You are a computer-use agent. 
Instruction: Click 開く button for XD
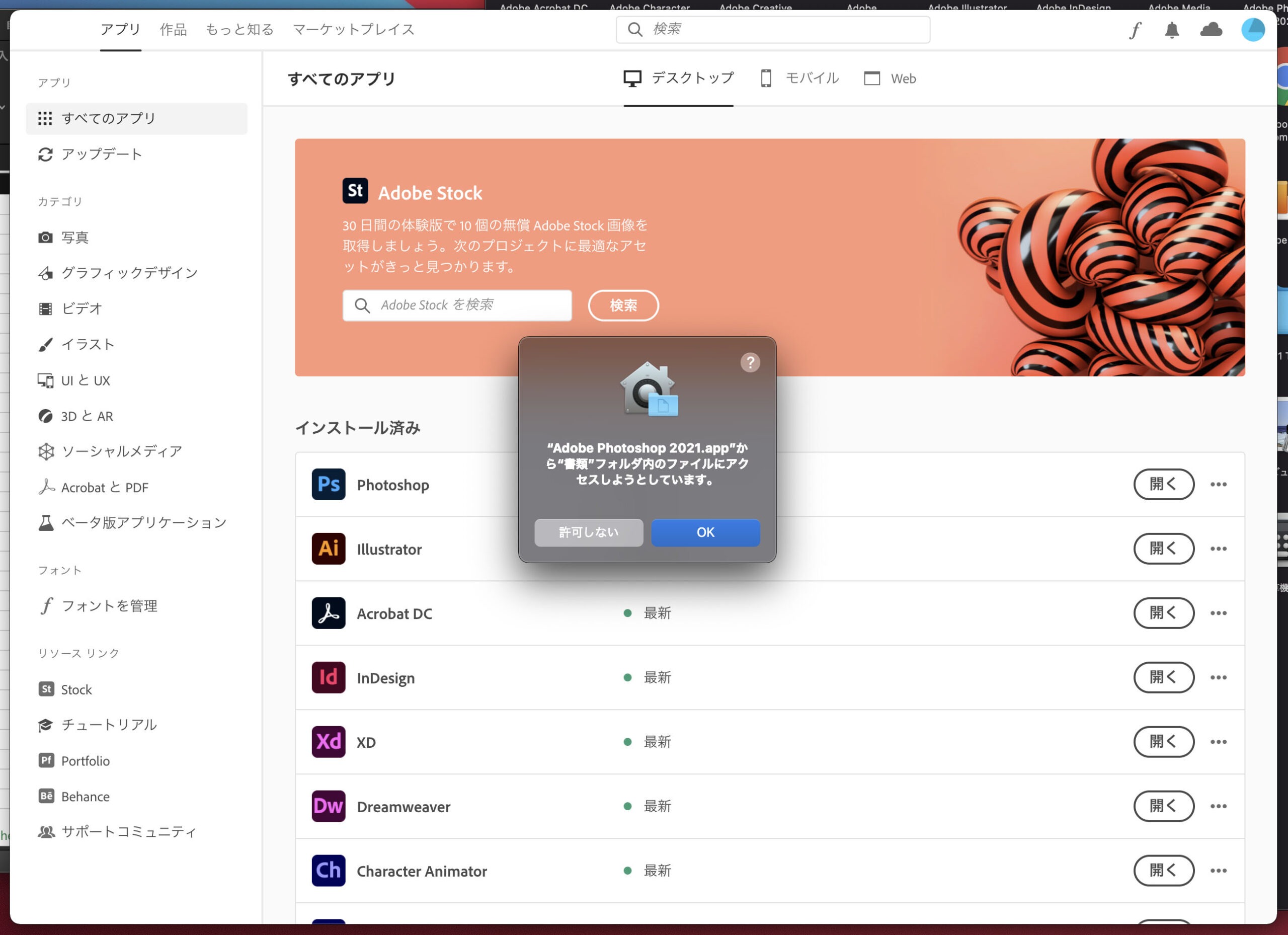(1163, 741)
